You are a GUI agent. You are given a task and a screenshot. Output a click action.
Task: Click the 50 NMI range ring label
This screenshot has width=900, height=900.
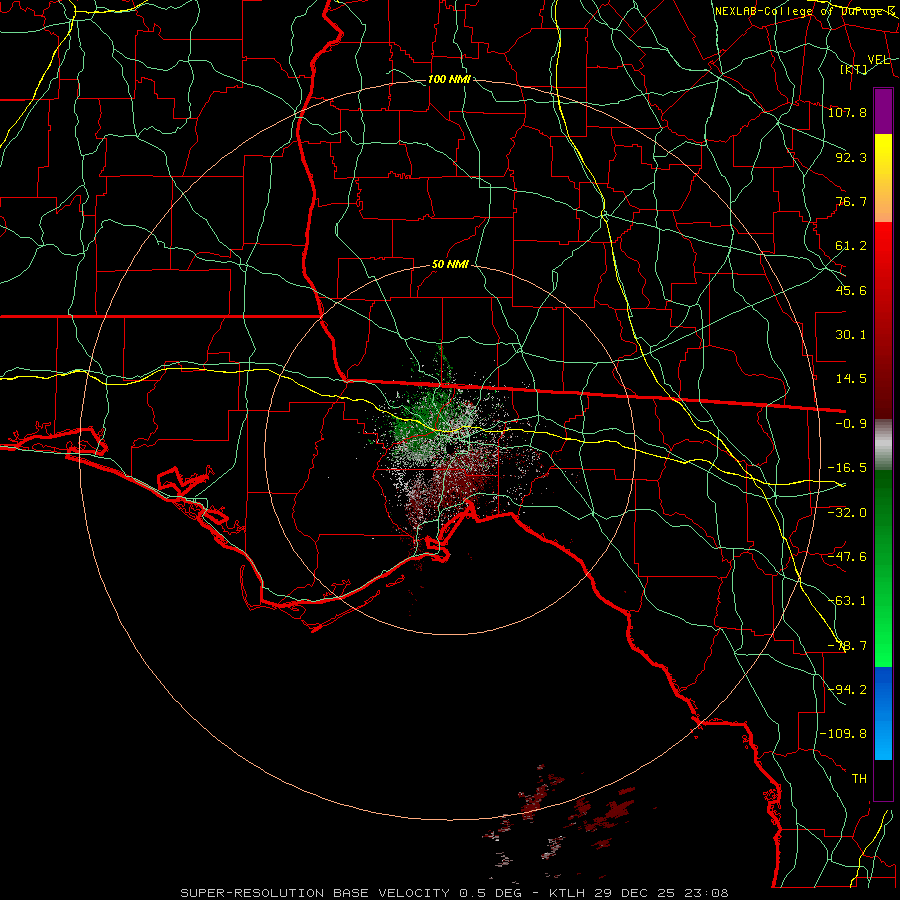pyautogui.click(x=450, y=264)
